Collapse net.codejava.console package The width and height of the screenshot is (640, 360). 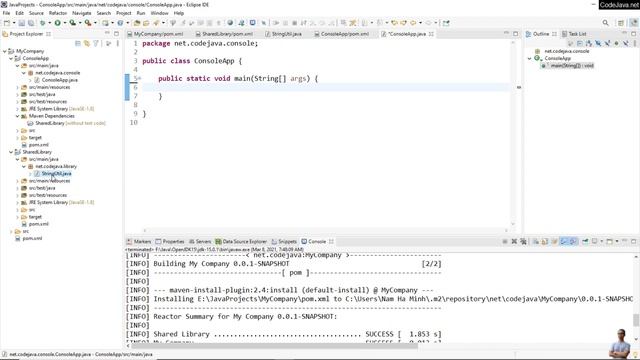(x=24, y=73)
